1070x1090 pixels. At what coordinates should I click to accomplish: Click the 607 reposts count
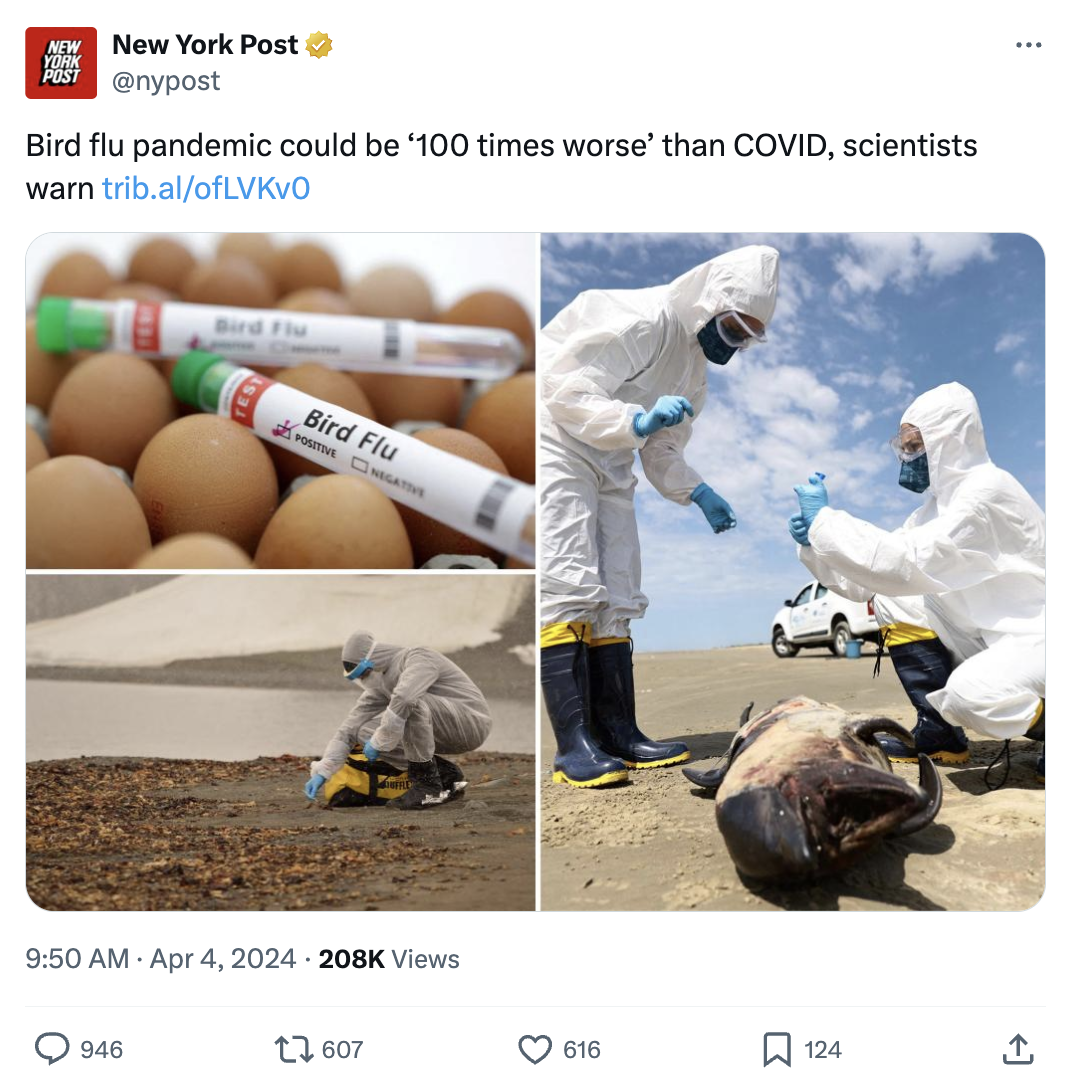342,1050
